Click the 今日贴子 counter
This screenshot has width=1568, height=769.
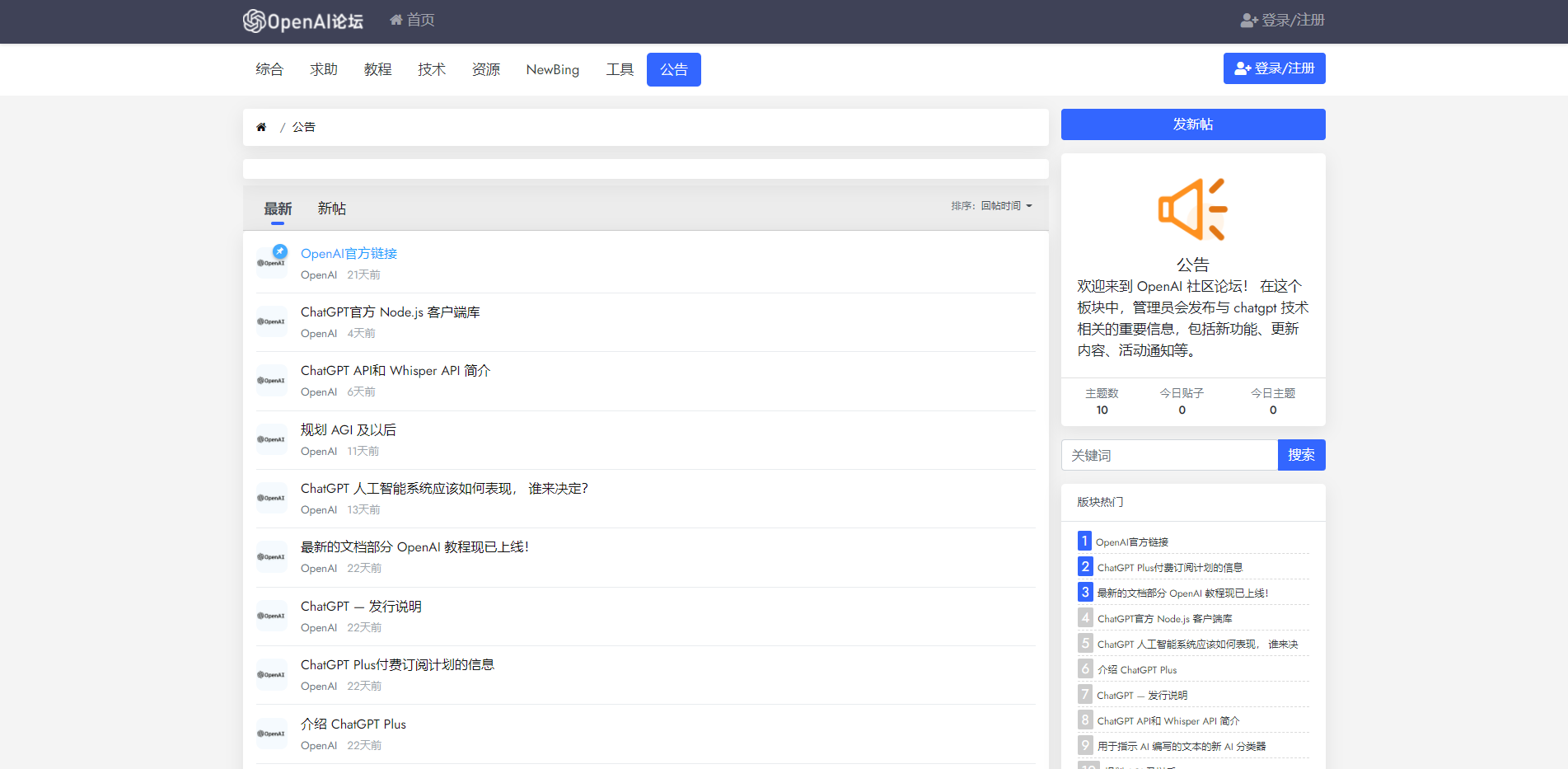point(1182,401)
